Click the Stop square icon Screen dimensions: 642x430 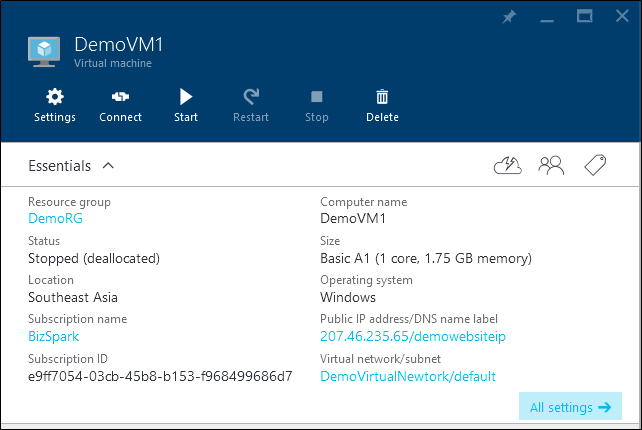[316, 97]
